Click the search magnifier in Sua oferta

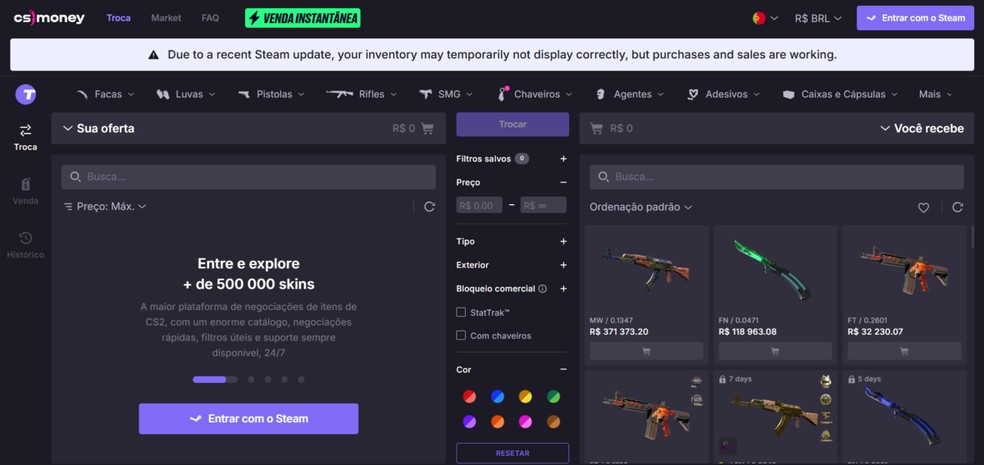(75, 177)
